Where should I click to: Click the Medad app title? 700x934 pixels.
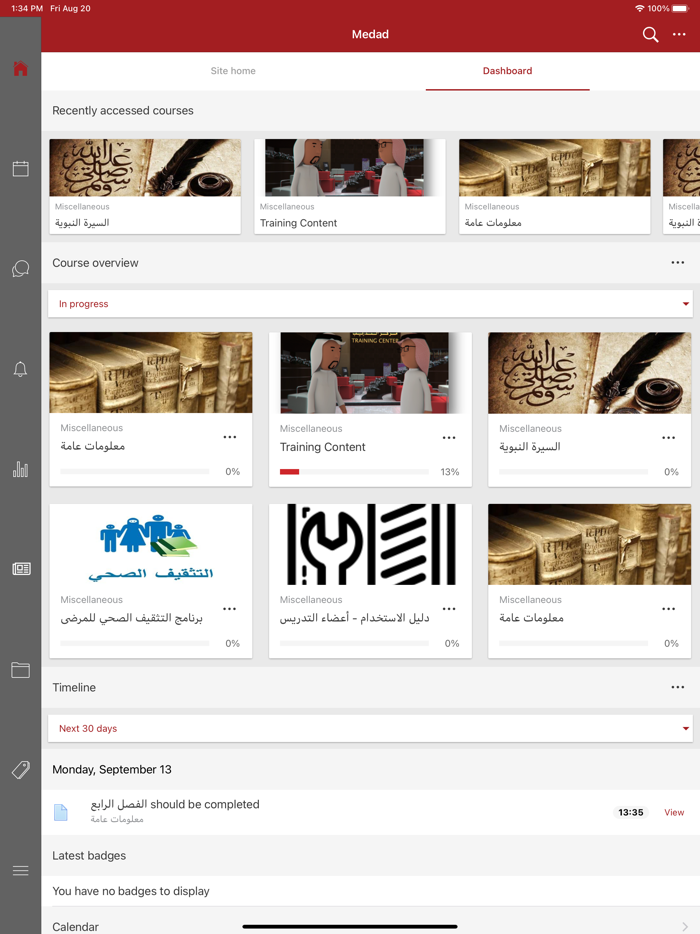[x=370, y=35]
